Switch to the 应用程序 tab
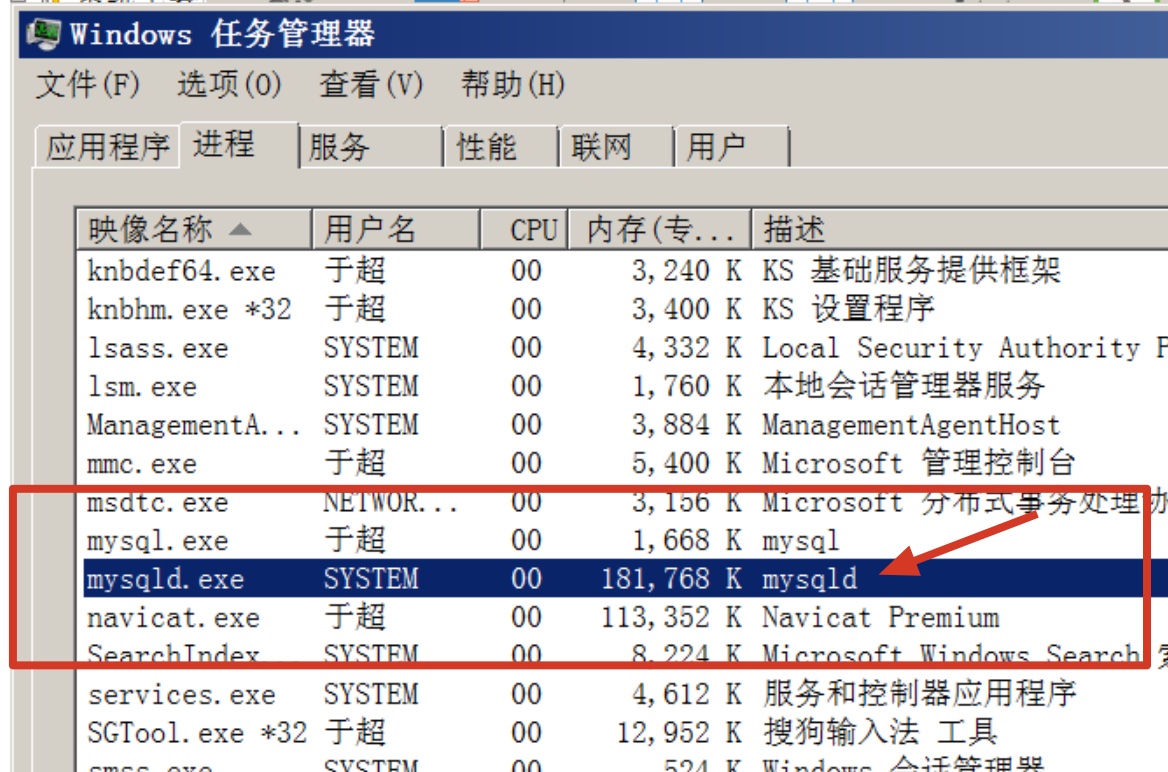 [107, 148]
